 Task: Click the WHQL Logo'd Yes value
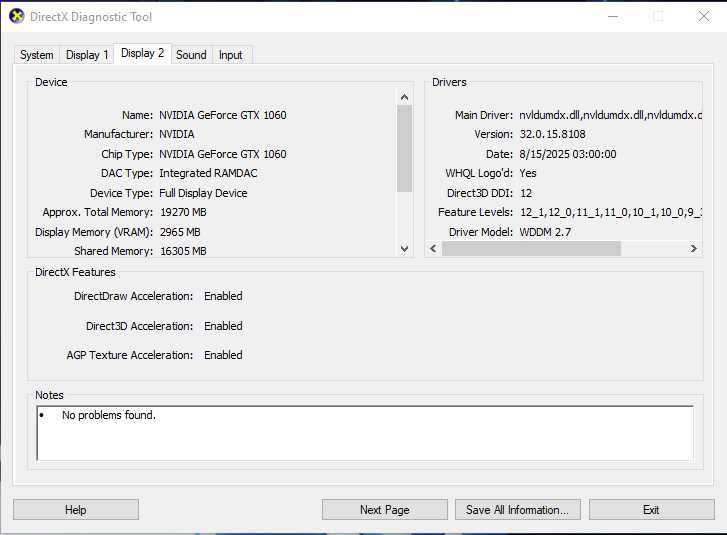pyautogui.click(x=528, y=173)
